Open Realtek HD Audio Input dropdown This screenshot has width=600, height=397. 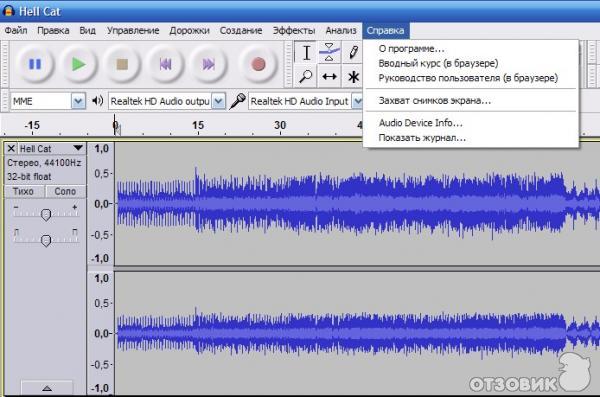click(357, 101)
